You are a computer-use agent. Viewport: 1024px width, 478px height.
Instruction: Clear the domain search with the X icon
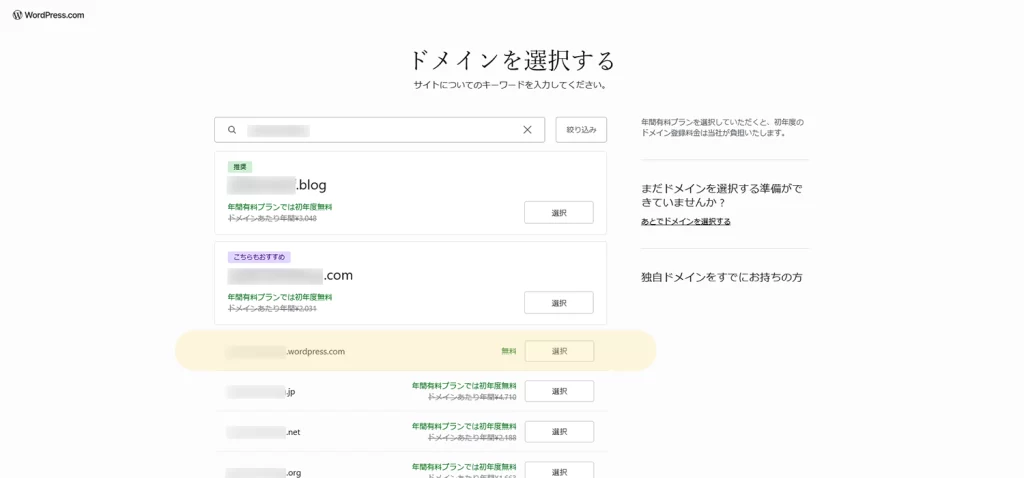point(527,130)
